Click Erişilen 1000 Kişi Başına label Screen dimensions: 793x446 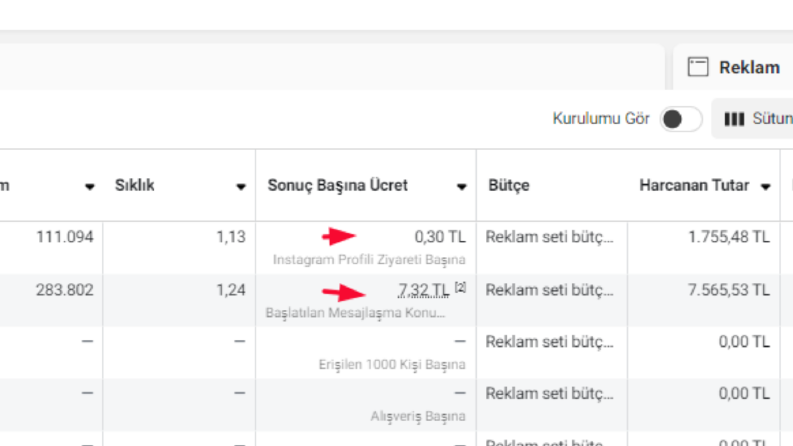[x=392, y=365]
